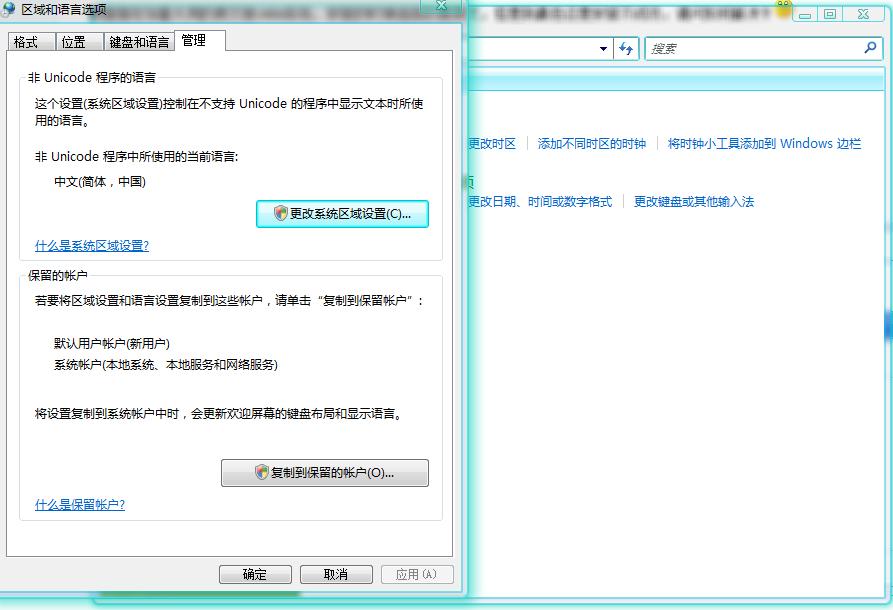Viewport: 893px width, 610px height.
Task: Confirm with the 确定 button
Action: (x=255, y=574)
